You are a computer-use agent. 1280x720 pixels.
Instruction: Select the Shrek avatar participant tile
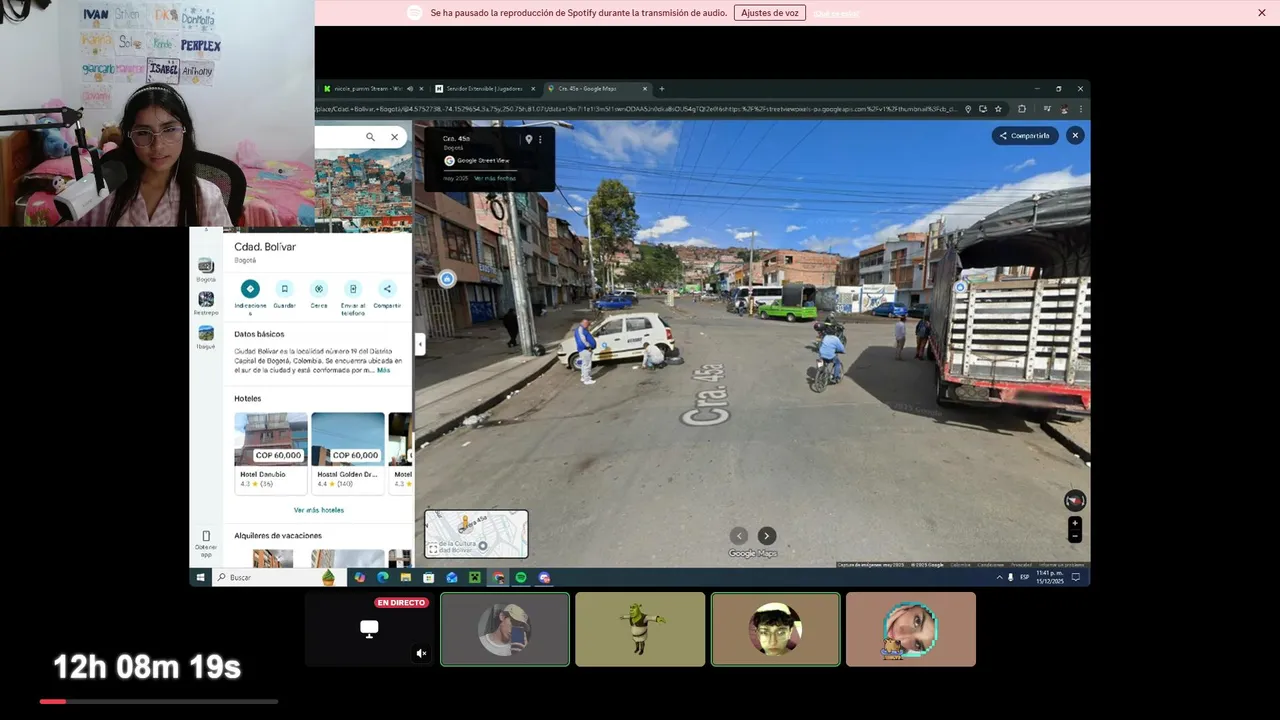point(640,629)
